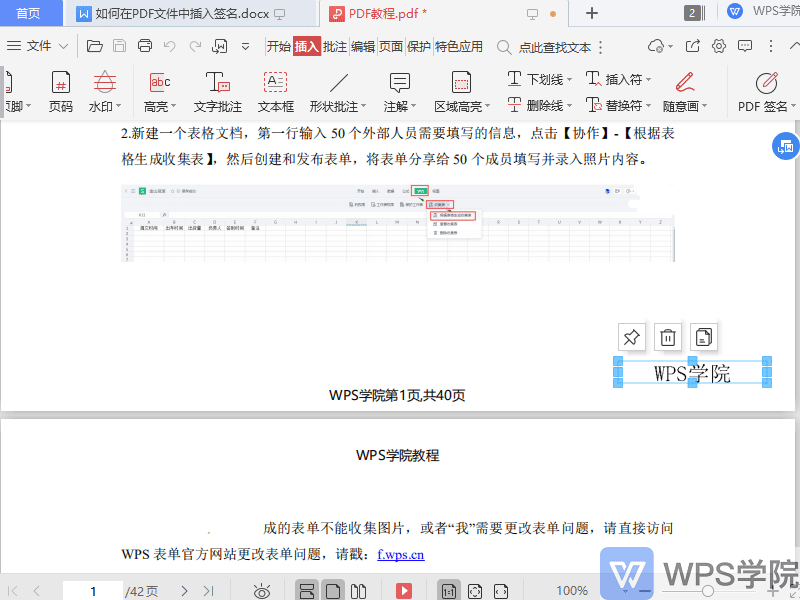Screen dimensions: 800x600
Task: Click the 100% zoom level control
Action: 571,591
